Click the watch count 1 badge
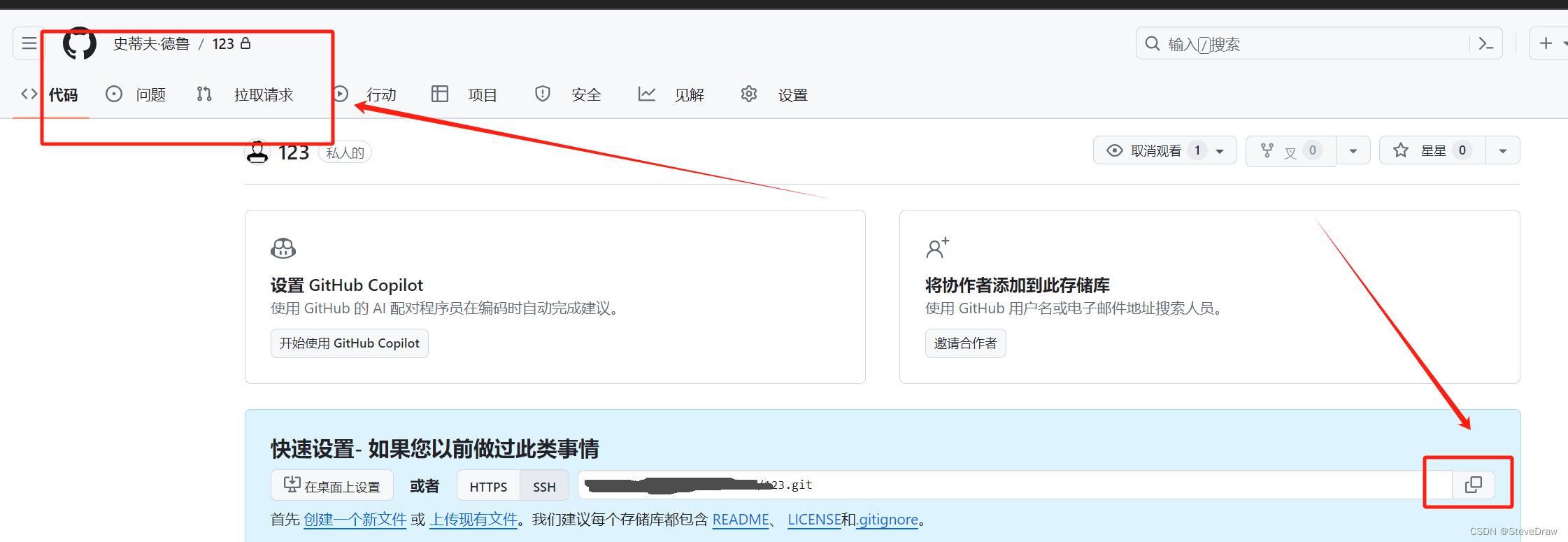This screenshot has height=542, width=1568. click(1197, 150)
